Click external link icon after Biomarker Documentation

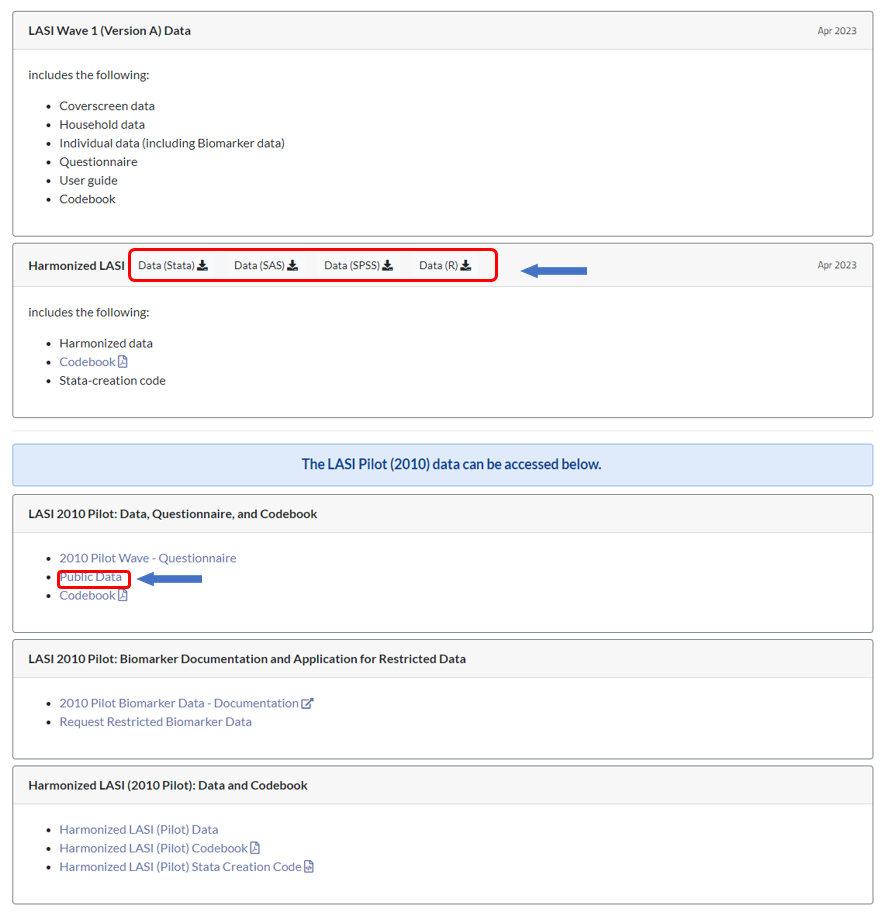point(307,703)
